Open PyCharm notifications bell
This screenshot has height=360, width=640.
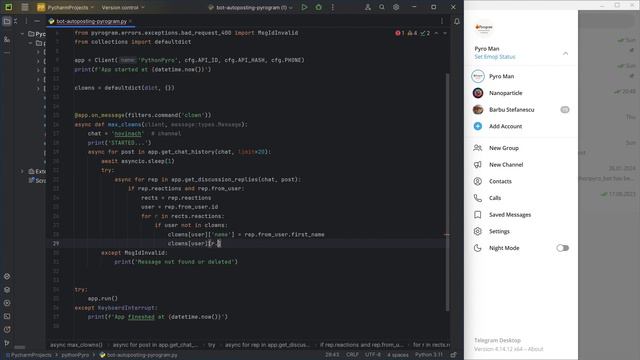click(457, 21)
